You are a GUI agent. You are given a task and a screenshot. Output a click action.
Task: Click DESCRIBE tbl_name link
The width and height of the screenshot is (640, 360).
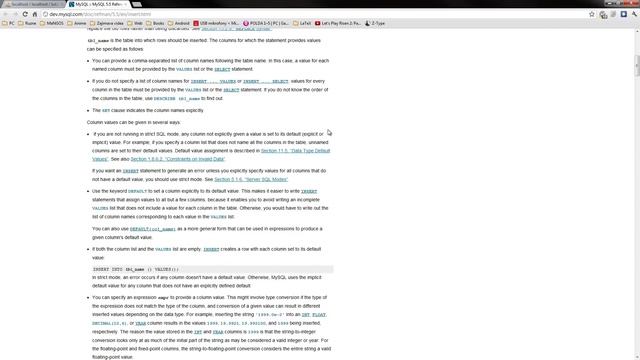[177, 98]
